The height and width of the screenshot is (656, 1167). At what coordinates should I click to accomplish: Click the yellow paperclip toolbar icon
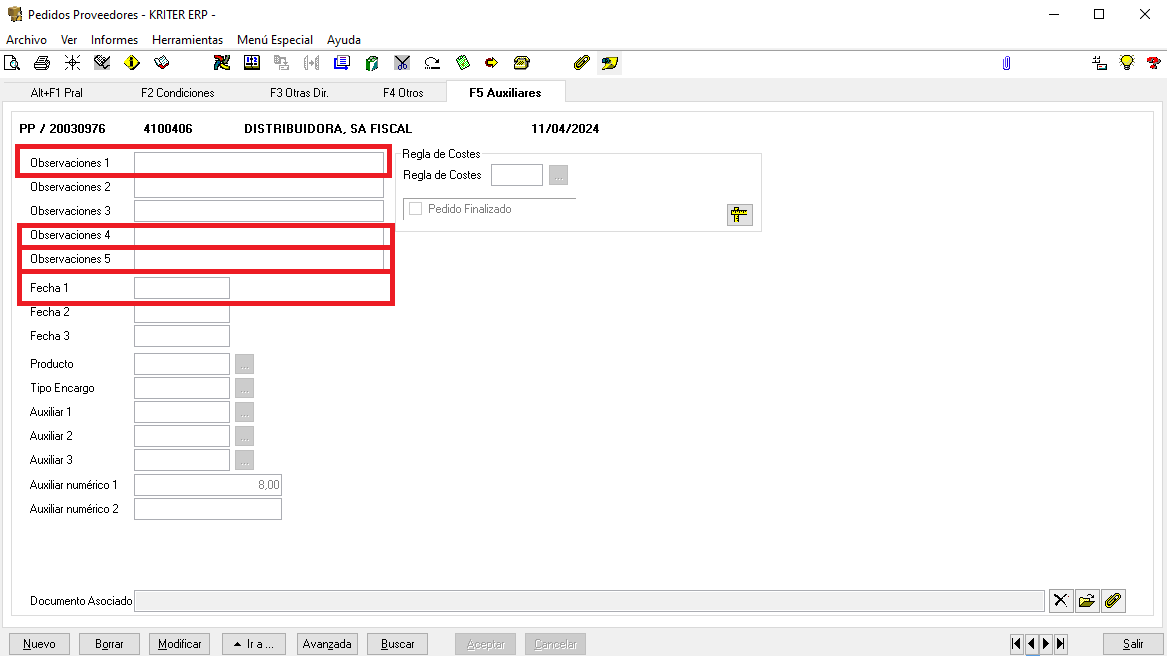click(x=581, y=63)
